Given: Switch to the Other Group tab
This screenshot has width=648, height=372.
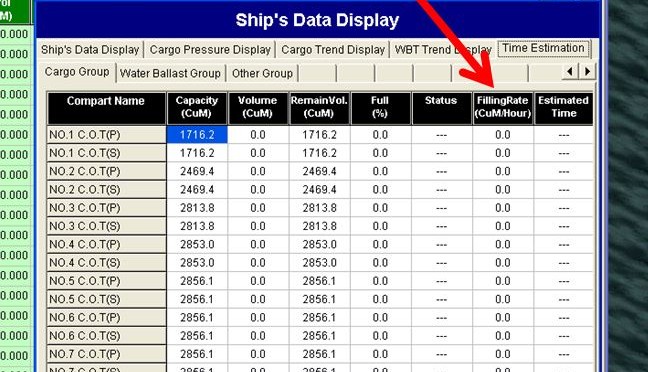Looking at the screenshot, I should tap(262, 73).
